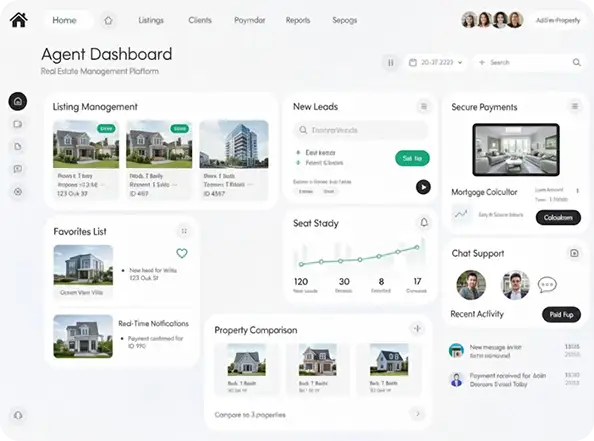Select the last data point on the line chart
The image size is (594, 441).
pos(417,247)
